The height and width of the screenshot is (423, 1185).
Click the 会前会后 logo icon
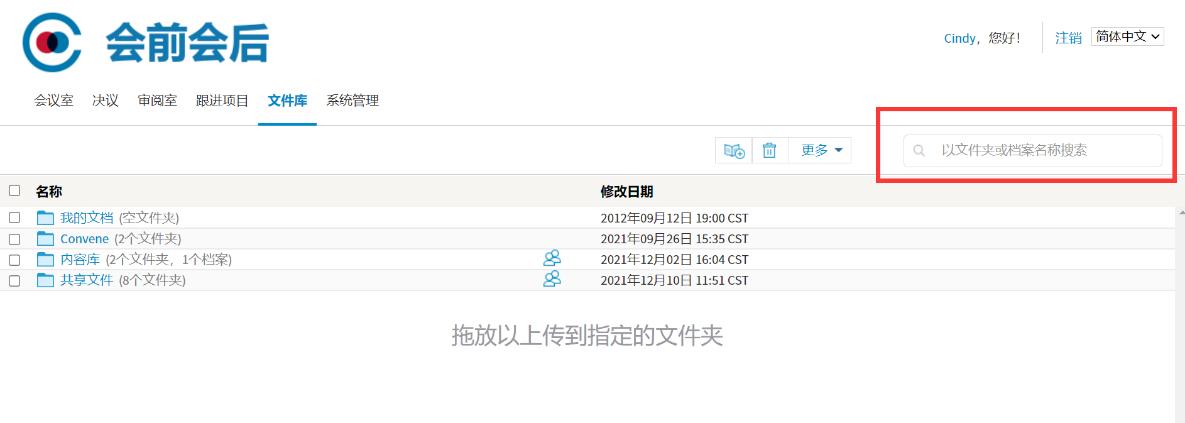51,42
